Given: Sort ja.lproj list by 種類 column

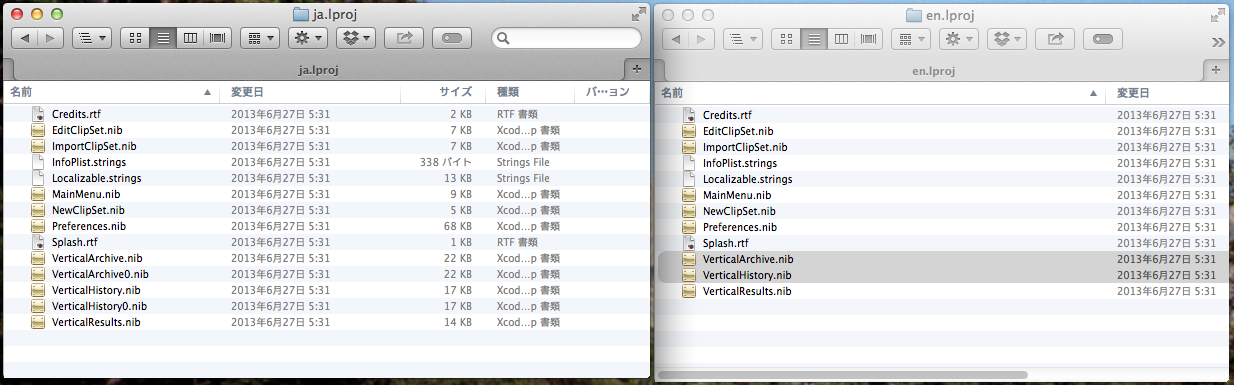Looking at the screenshot, I should tap(531, 92).
